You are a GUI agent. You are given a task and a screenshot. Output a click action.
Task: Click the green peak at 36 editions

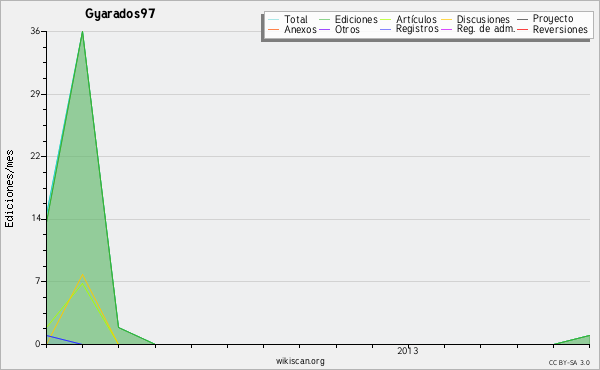click(82, 32)
